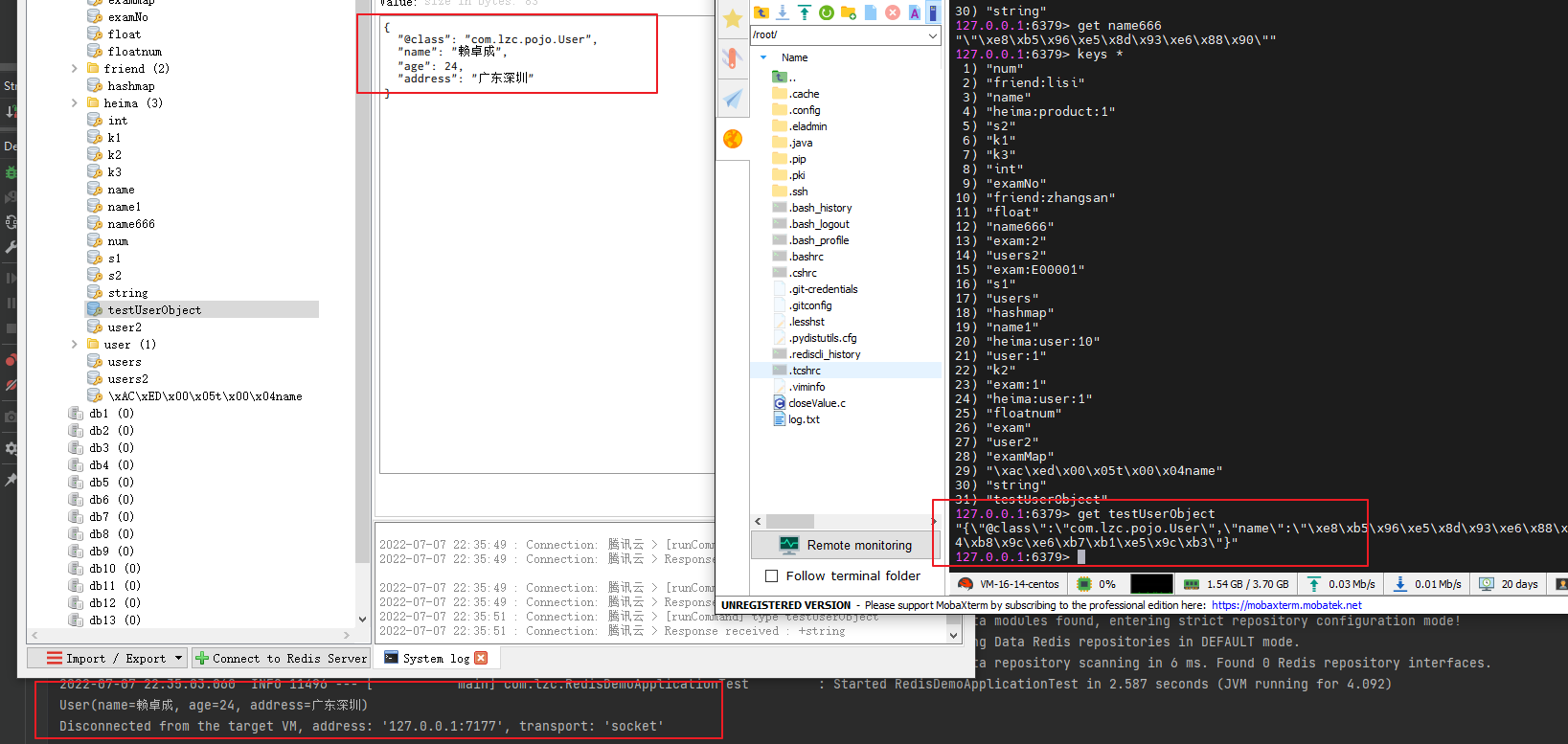
Task: Open the mobaxterm.mobatek.net link
Action: pos(1286,605)
